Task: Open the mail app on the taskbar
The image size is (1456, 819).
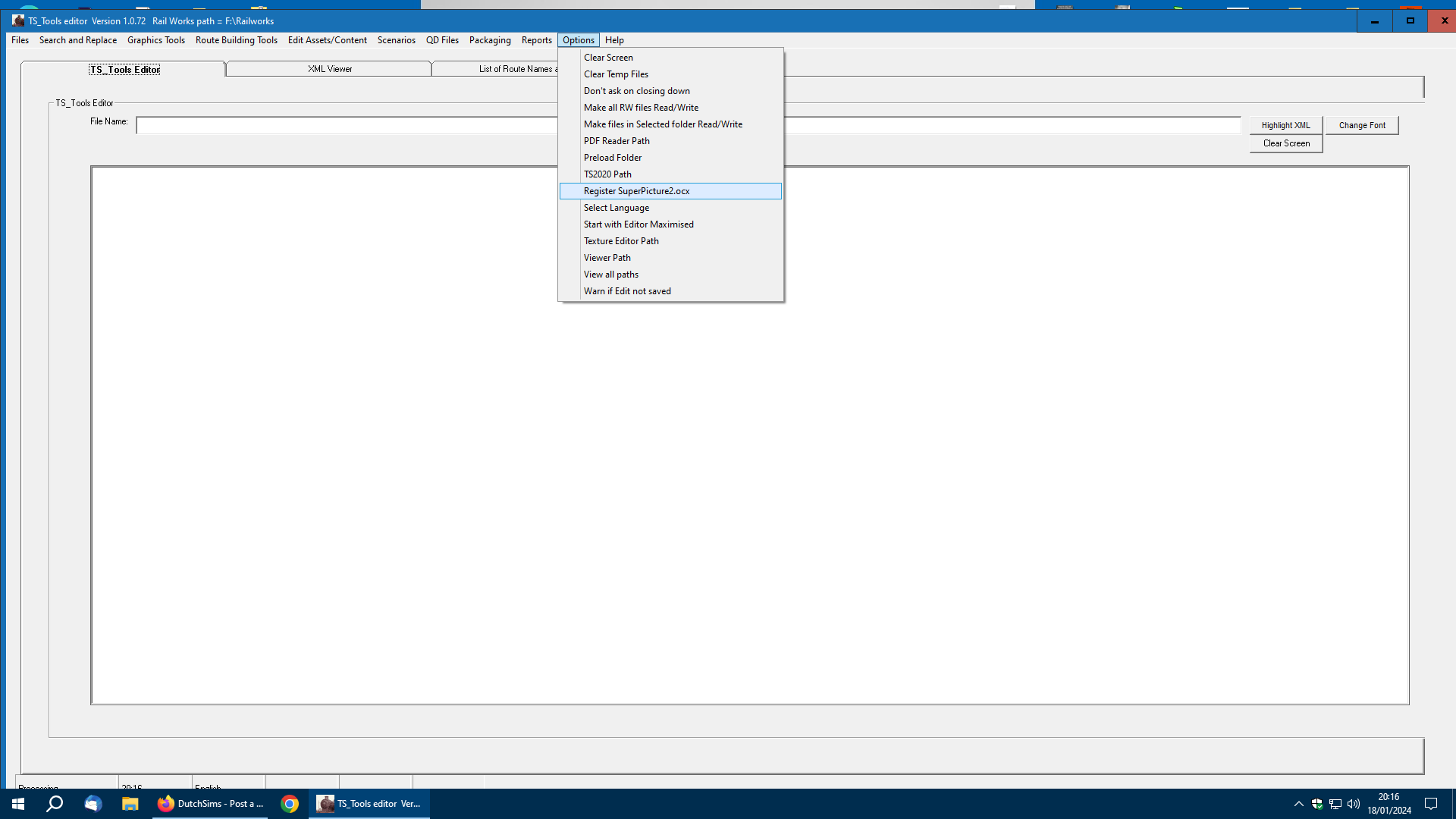Action: 93,804
